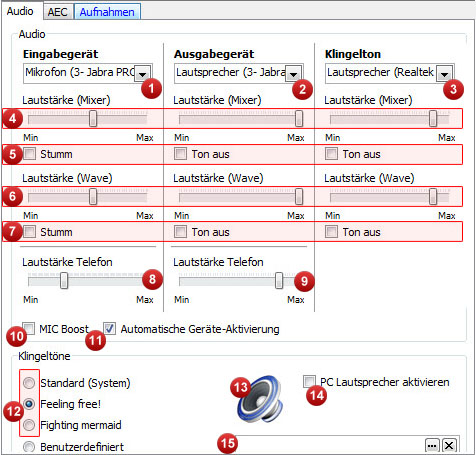Click the Ausgabegerät Lautstärke (Mixer) slider handle
The image size is (476, 455).
[299, 118]
